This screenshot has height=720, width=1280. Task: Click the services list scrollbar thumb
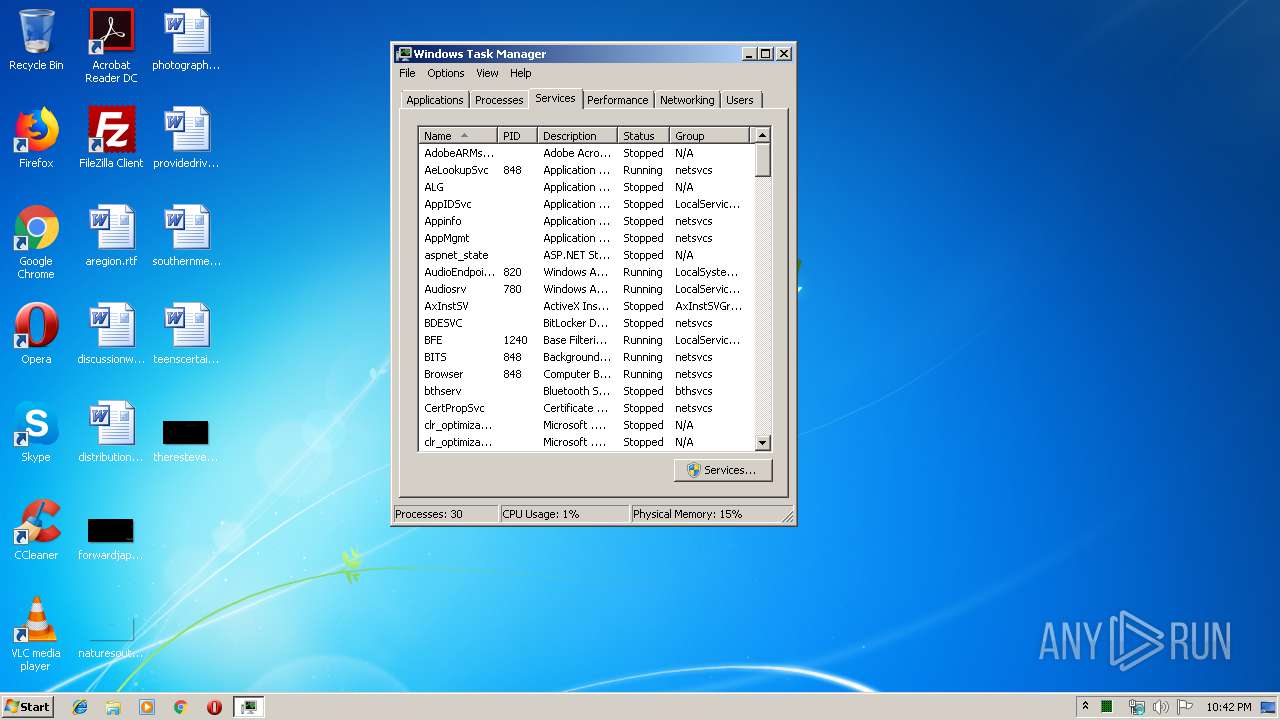pyautogui.click(x=762, y=161)
